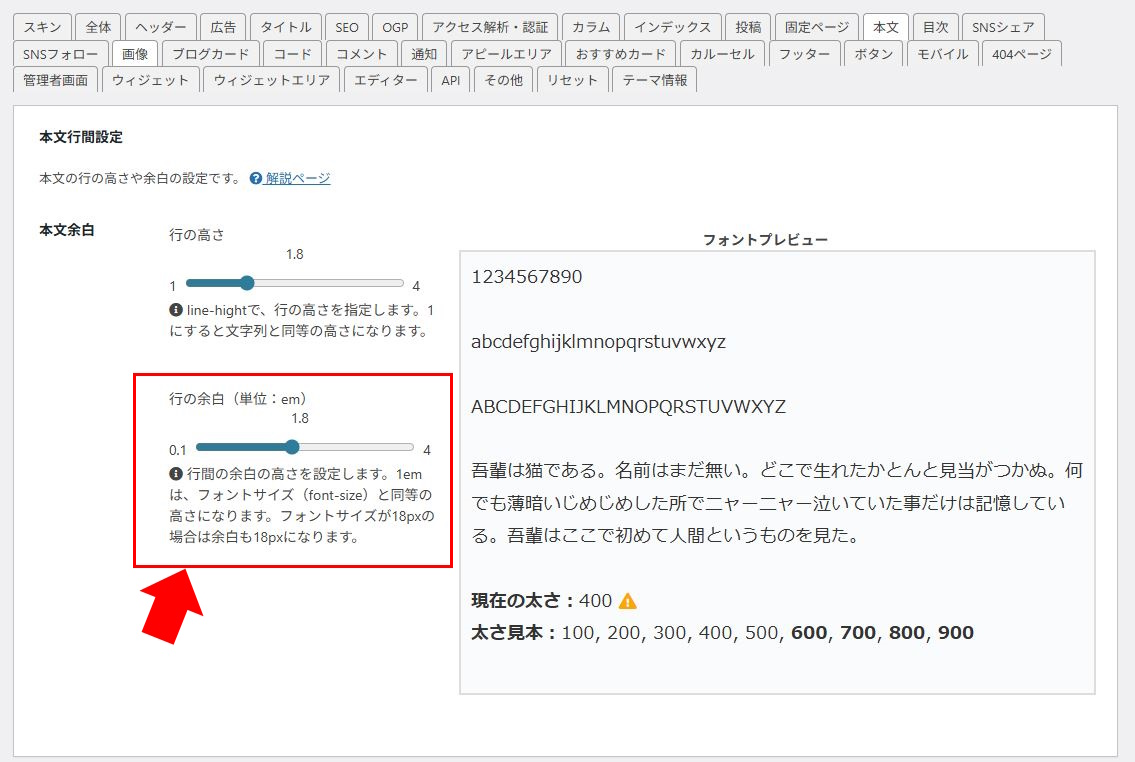Adjust the 行の余白 slider handle
This screenshot has width=1135, height=762.
click(292, 447)
